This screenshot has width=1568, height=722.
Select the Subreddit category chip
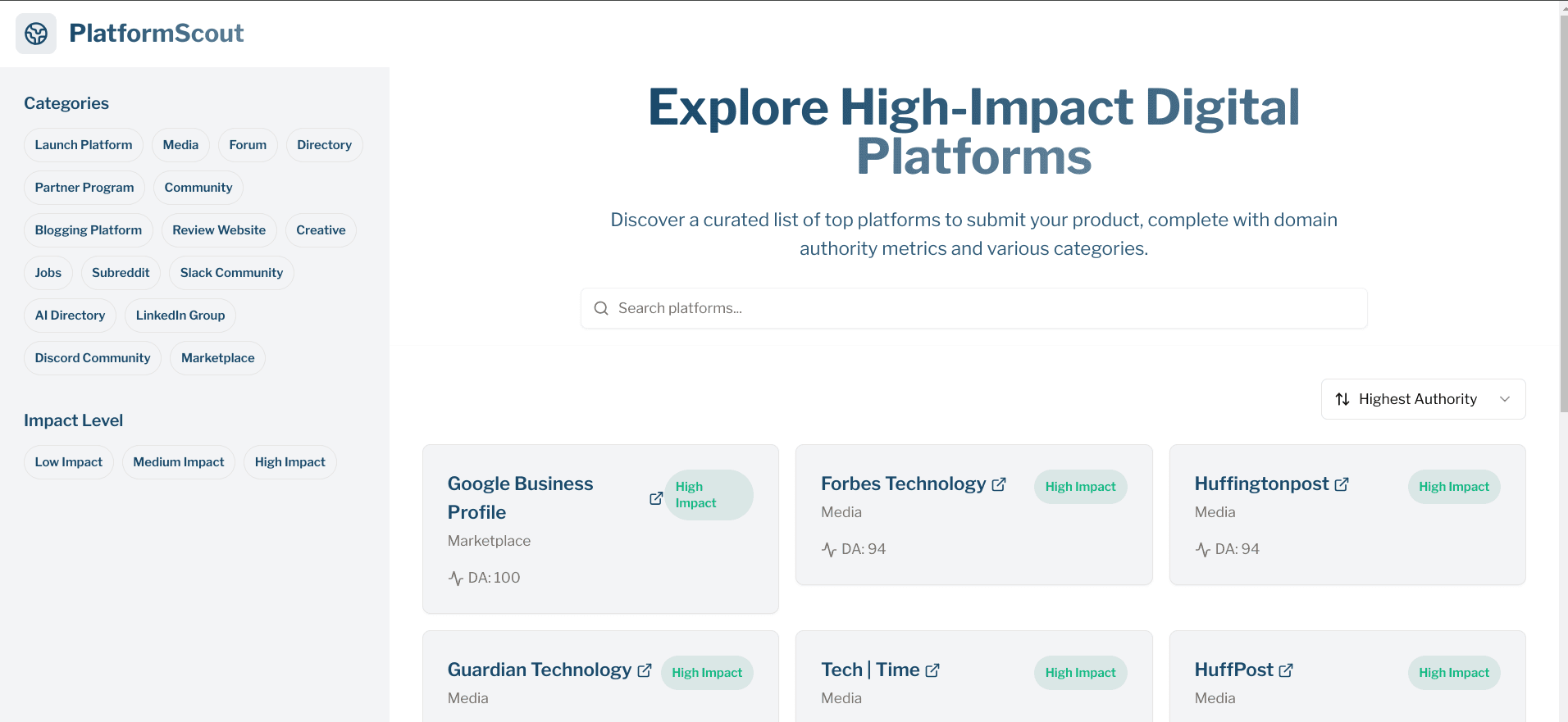pos(121,273)
